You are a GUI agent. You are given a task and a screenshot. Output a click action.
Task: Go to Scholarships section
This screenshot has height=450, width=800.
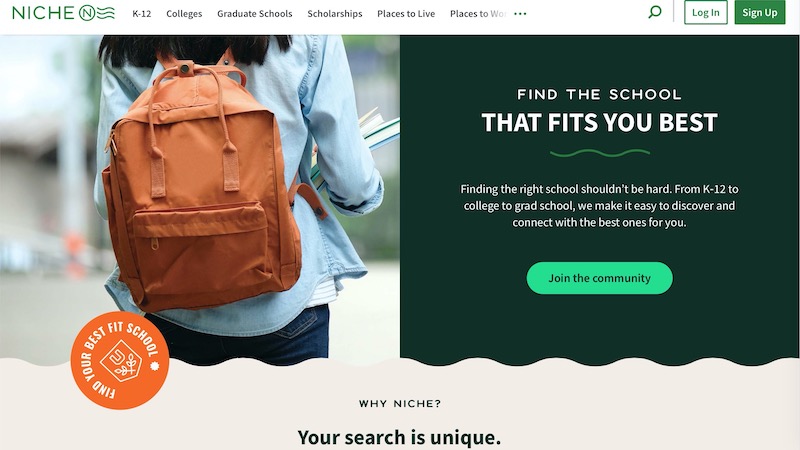point(335,14)
